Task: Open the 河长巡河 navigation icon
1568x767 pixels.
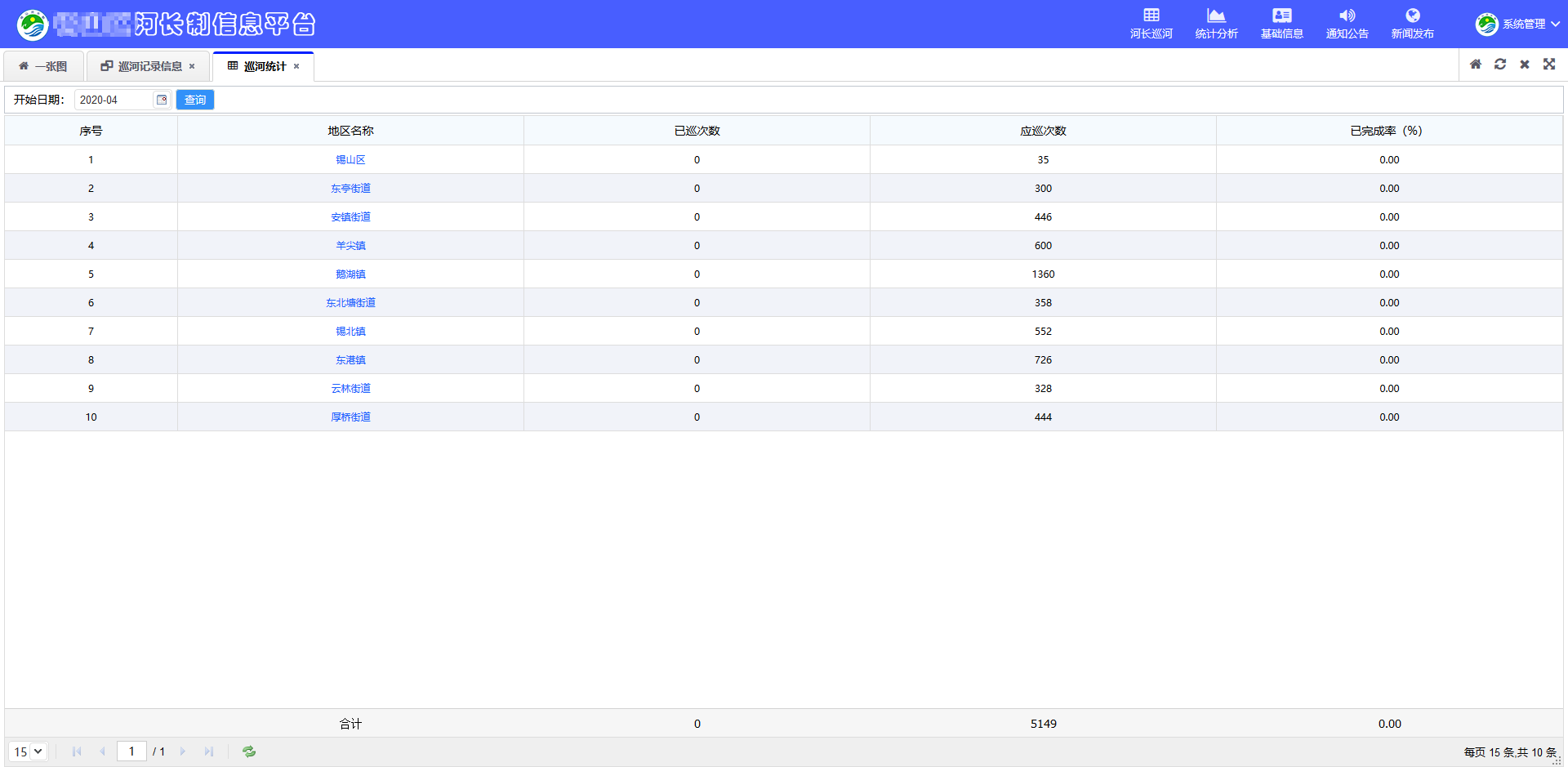Action: [1151, 16]
